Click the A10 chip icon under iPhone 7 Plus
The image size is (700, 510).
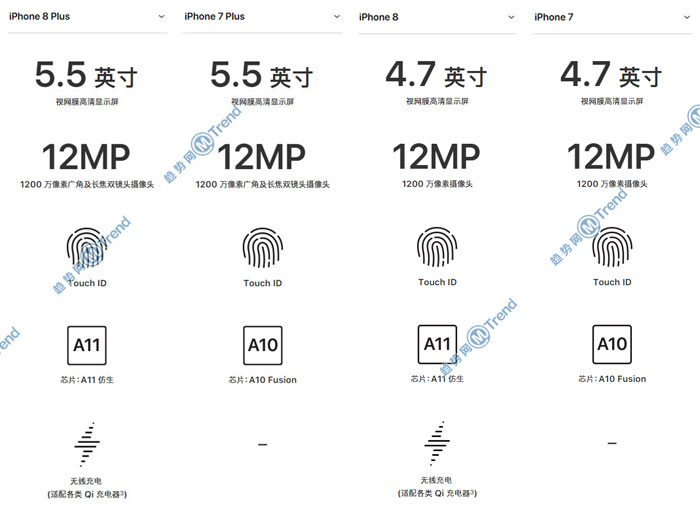click(262, 345)
